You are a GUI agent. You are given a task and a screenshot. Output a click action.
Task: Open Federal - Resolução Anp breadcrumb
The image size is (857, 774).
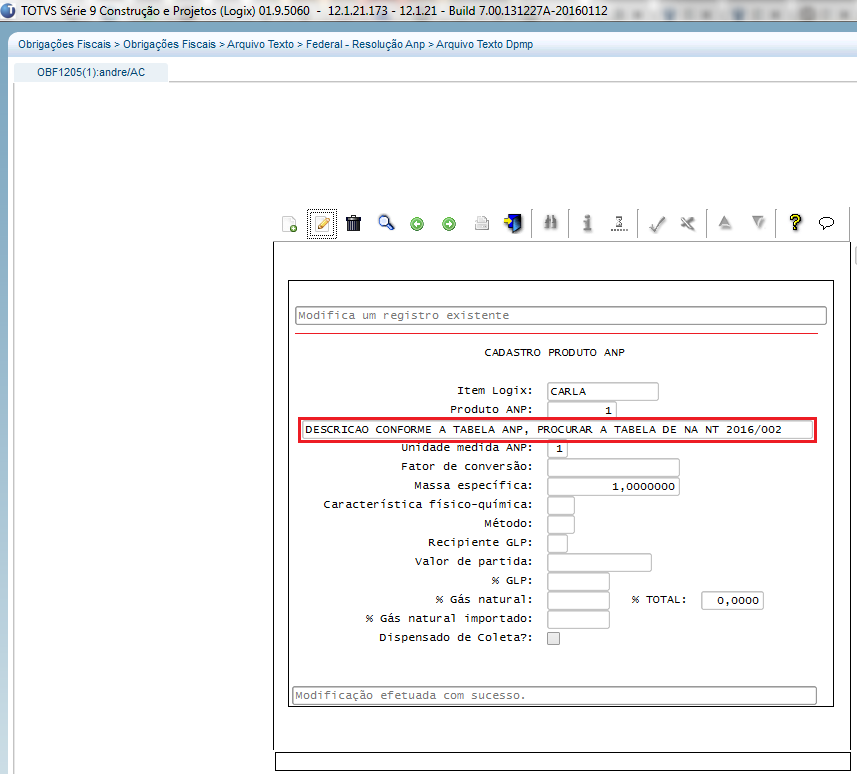365,44
